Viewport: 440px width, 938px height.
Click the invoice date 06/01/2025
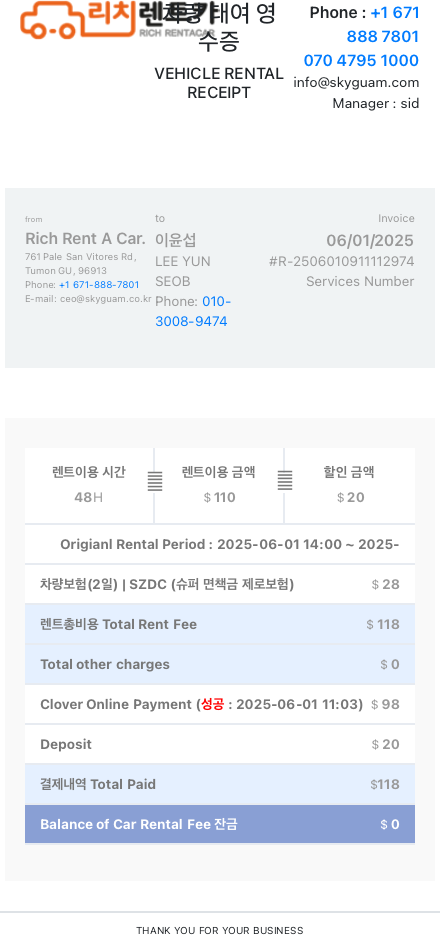[x=369, y=240]
